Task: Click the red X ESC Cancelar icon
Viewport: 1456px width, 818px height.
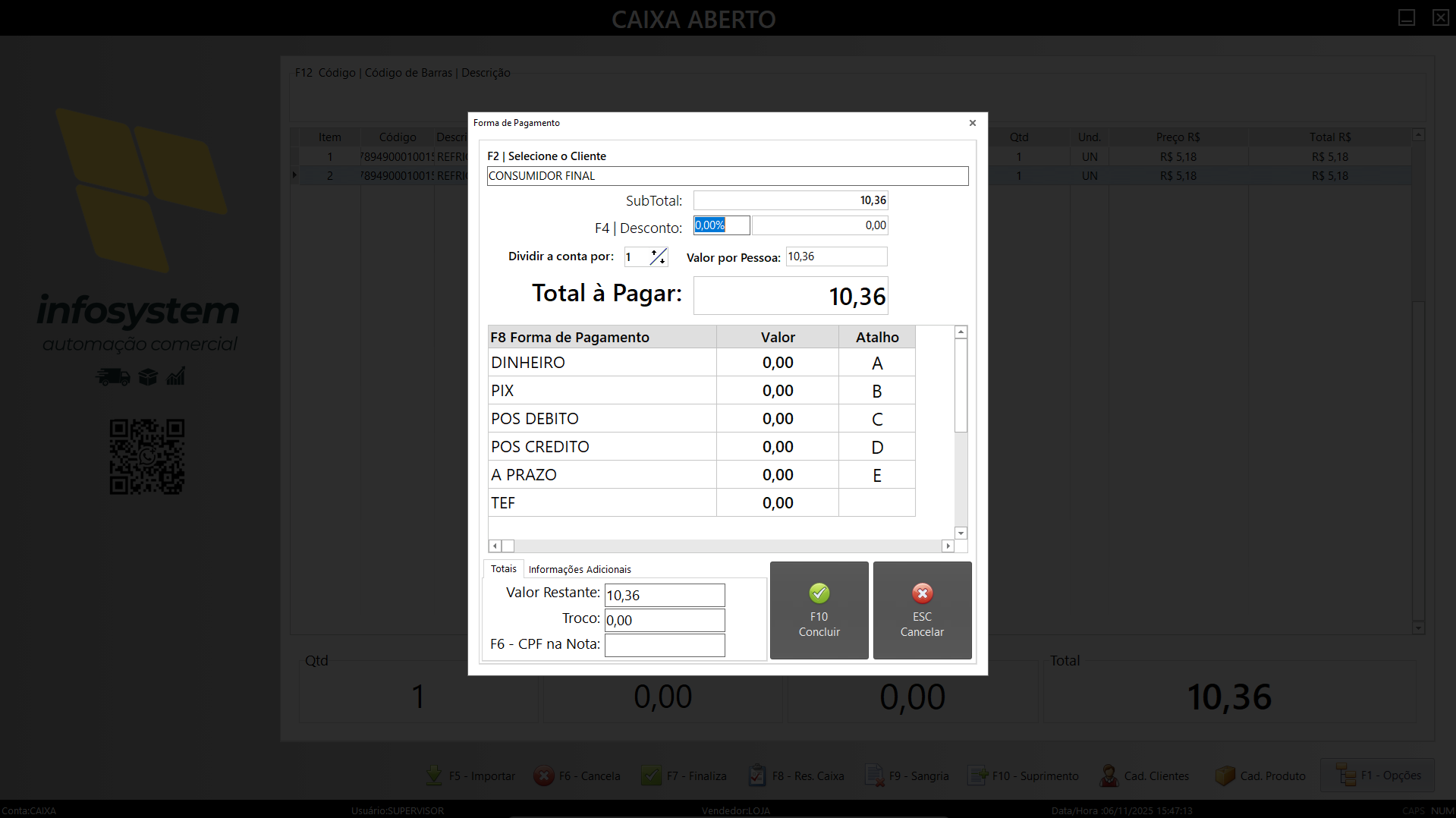Action: 922,593
